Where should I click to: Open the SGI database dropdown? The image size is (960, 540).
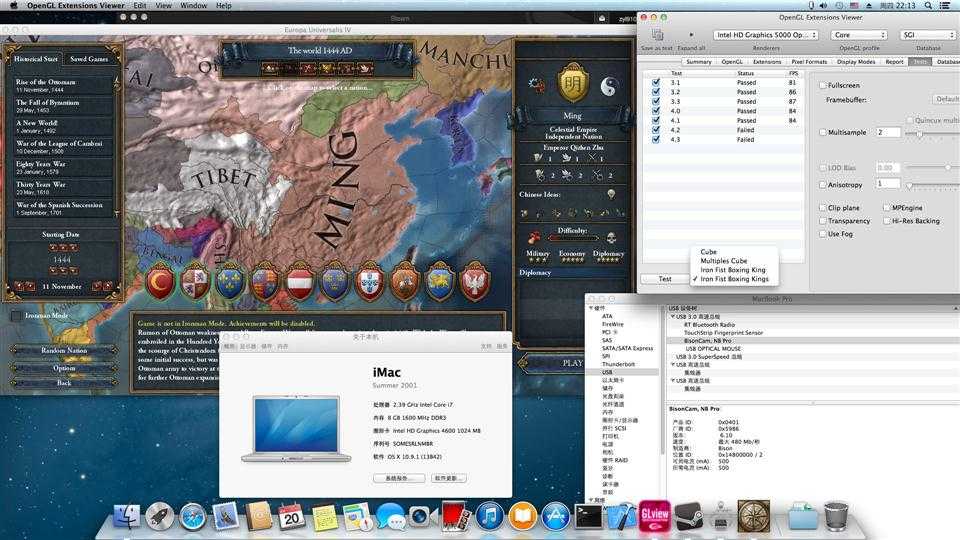coord(928,35)
